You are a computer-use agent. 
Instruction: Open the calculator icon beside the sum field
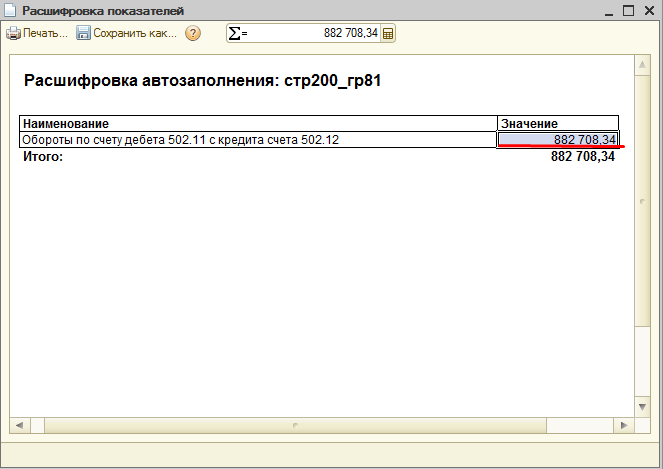coord(388,33)
